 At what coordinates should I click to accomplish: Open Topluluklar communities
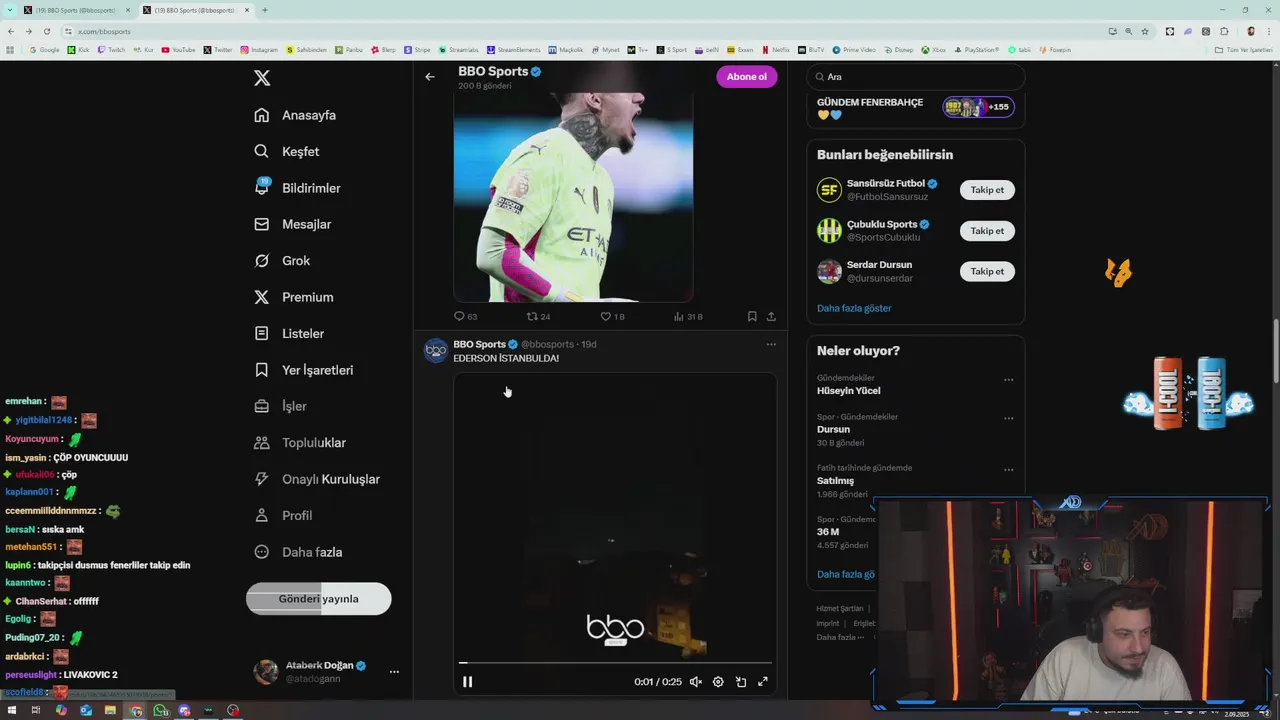pos(300,442)
